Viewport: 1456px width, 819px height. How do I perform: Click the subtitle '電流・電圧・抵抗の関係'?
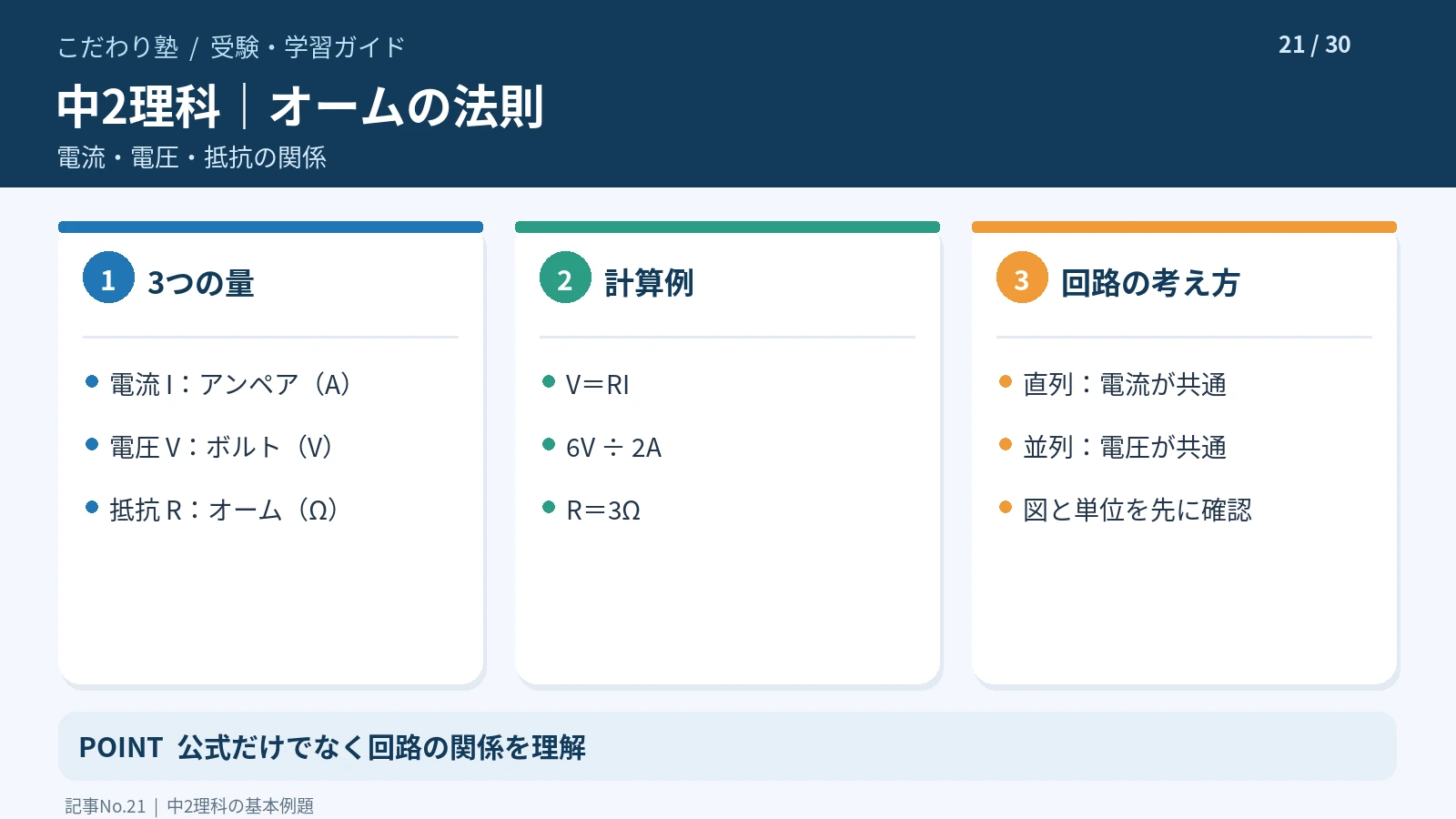192,157
